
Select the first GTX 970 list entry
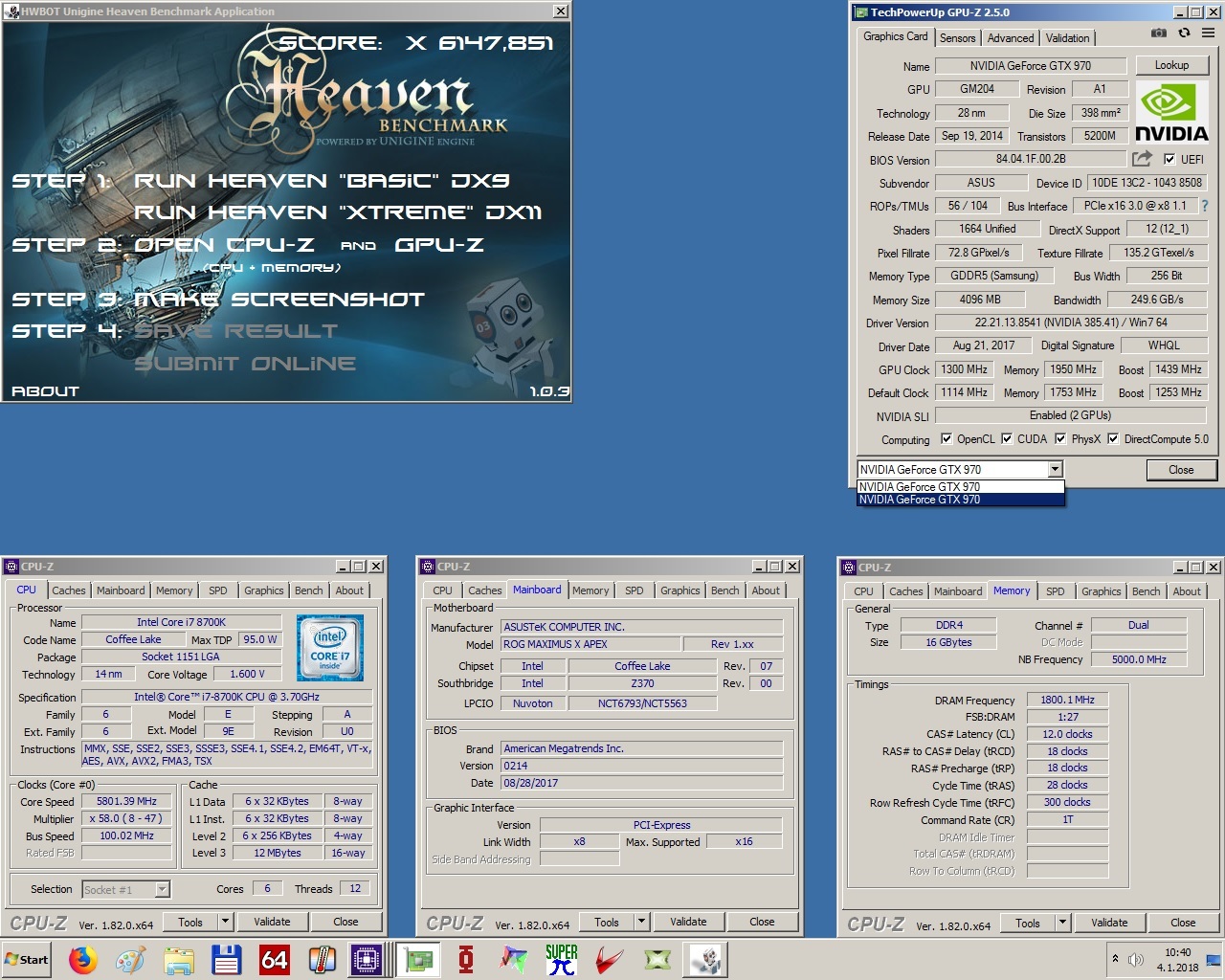(961, 487)
